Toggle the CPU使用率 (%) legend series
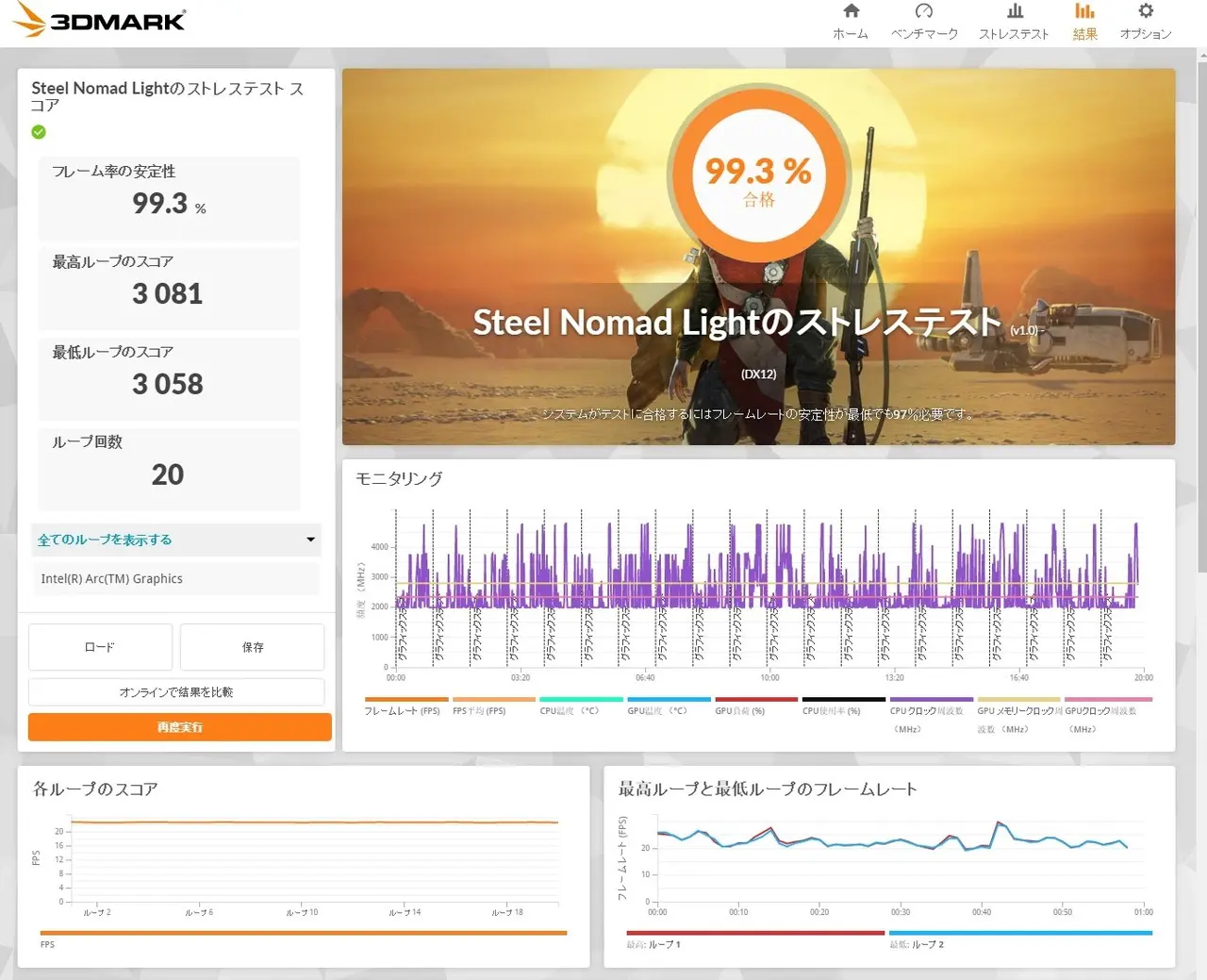 831,710
